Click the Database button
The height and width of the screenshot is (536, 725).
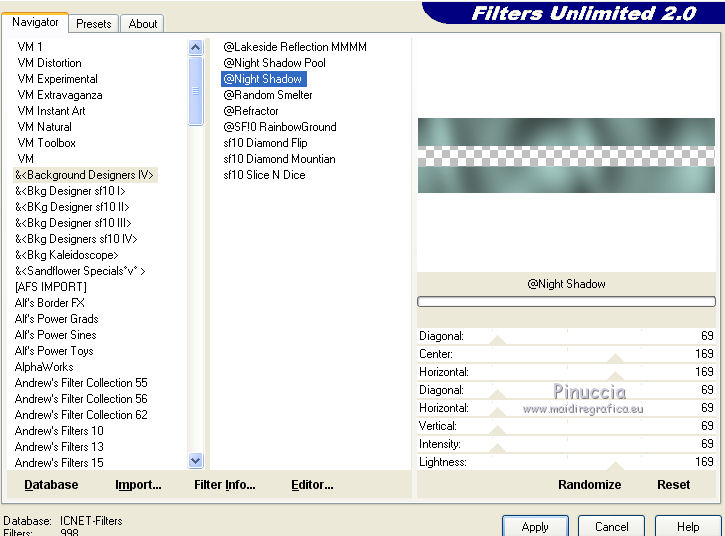(x=51, y=485)
